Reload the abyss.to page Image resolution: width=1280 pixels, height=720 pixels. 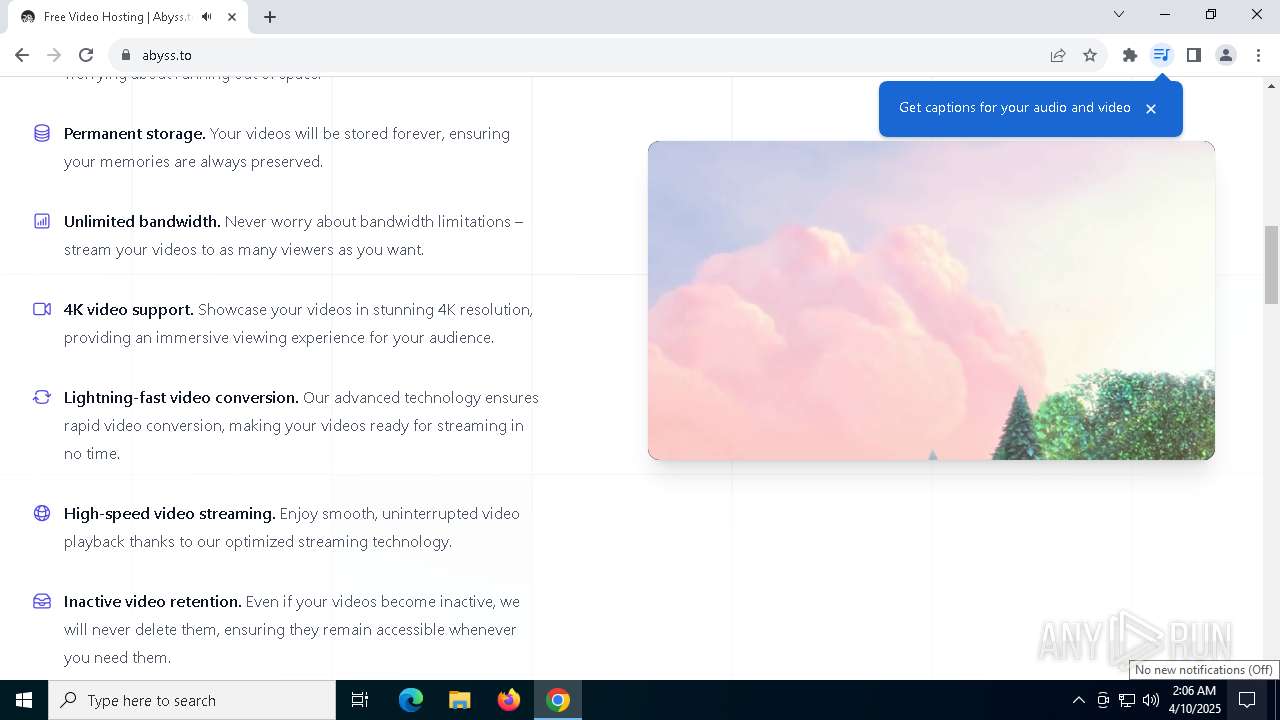pyautogui.click(x=86, y=55)
